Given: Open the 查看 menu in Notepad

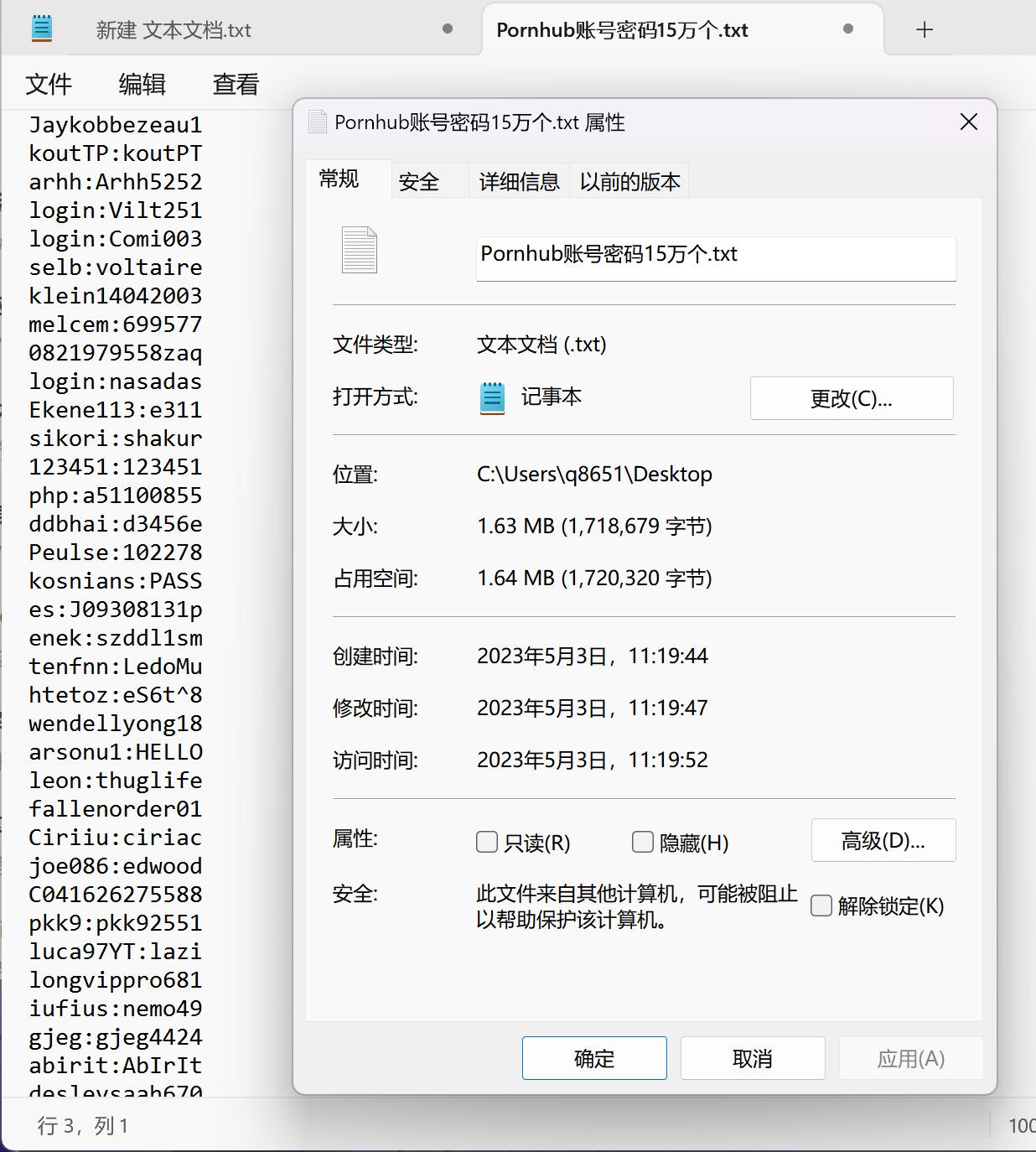Looking at the screenshot, I should (236, 84).
